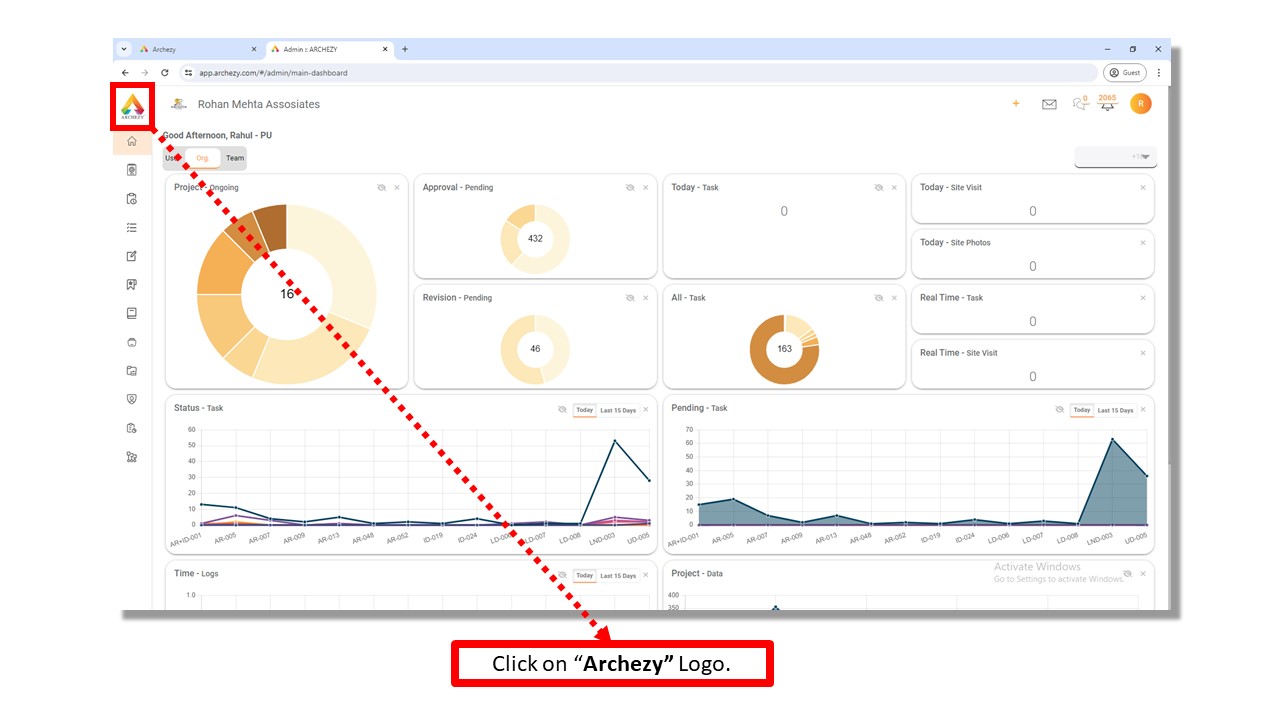The height and width of the screenshot is (720, 1280).
Task: Close the Today - Site Visit card
Action: tap(1143, 188)
